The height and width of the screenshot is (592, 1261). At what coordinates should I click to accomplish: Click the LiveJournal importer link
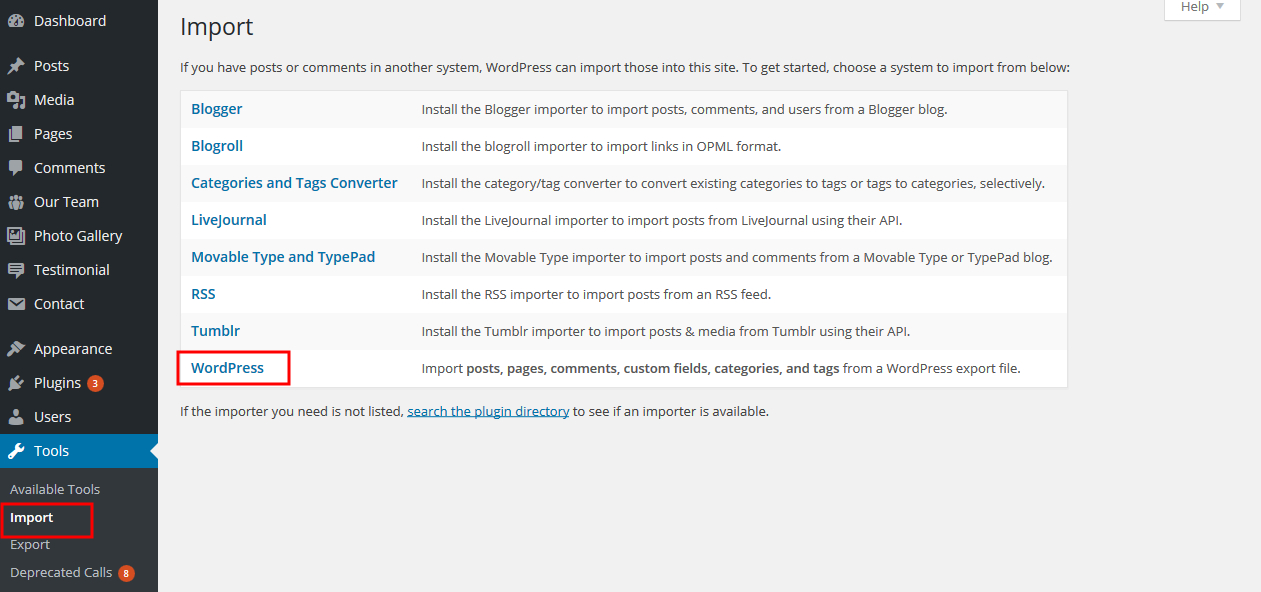coord(229,220)
